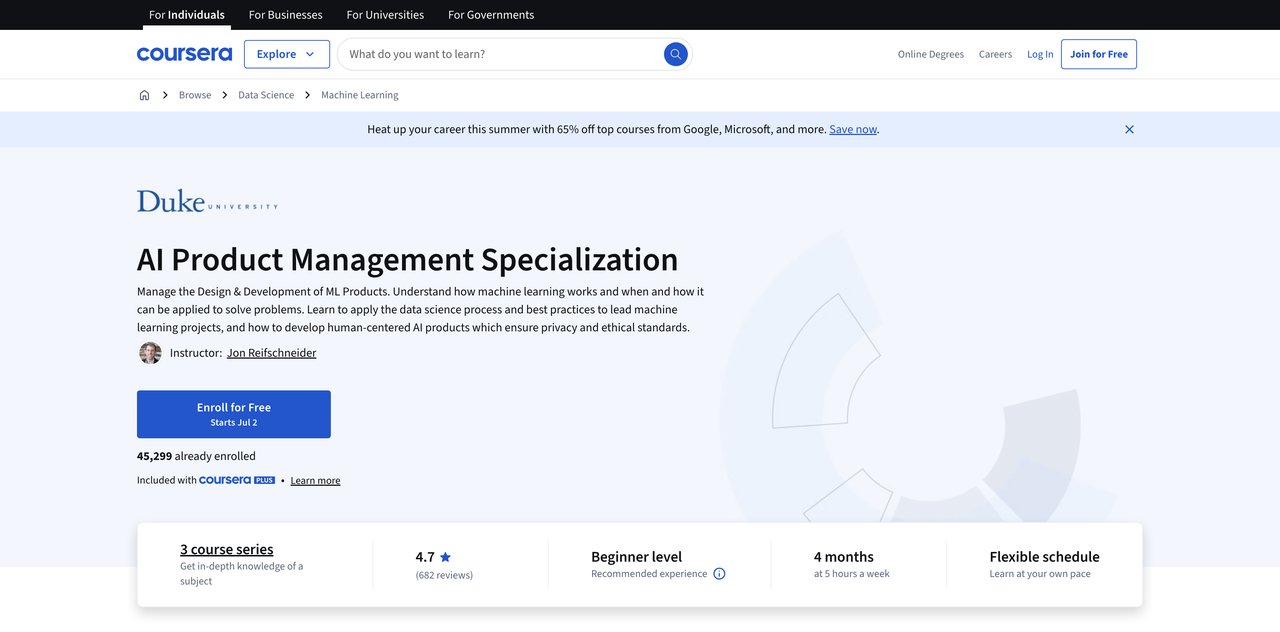Click the 4.7 rating value

[x=425, y=557]
